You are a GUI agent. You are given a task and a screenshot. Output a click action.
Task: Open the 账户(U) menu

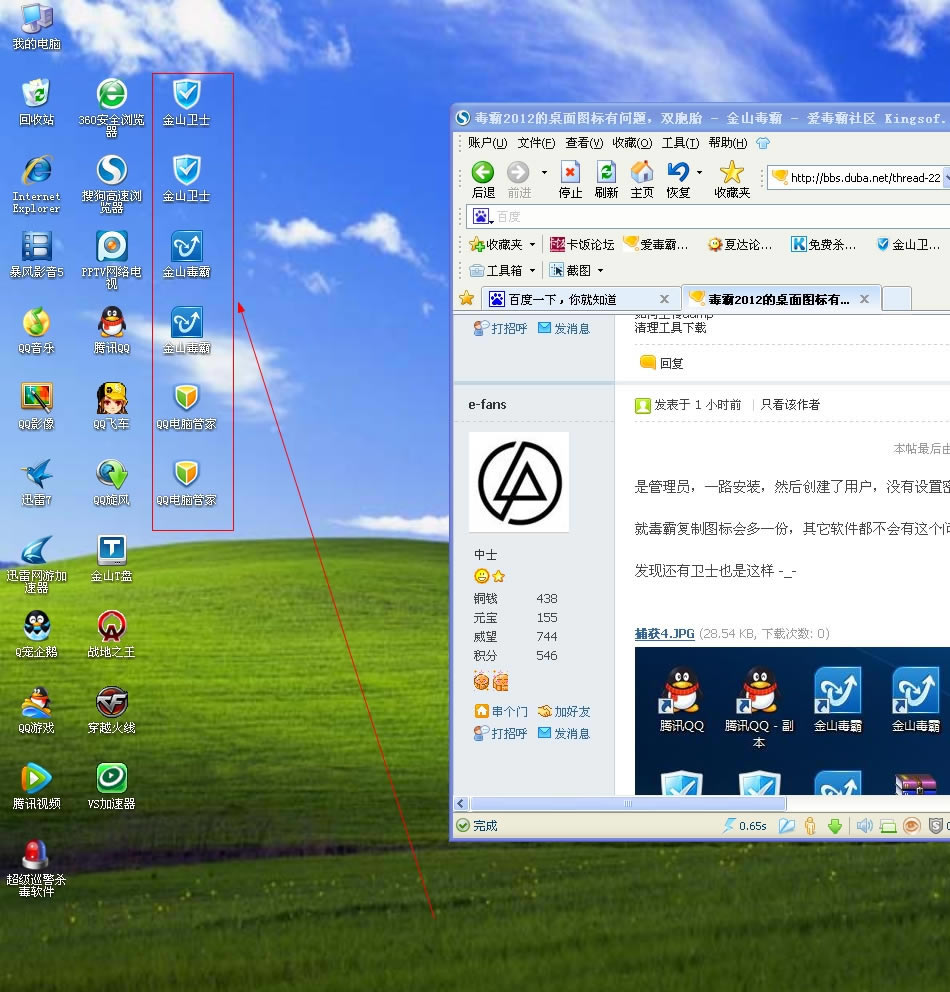tap(488, 143)
